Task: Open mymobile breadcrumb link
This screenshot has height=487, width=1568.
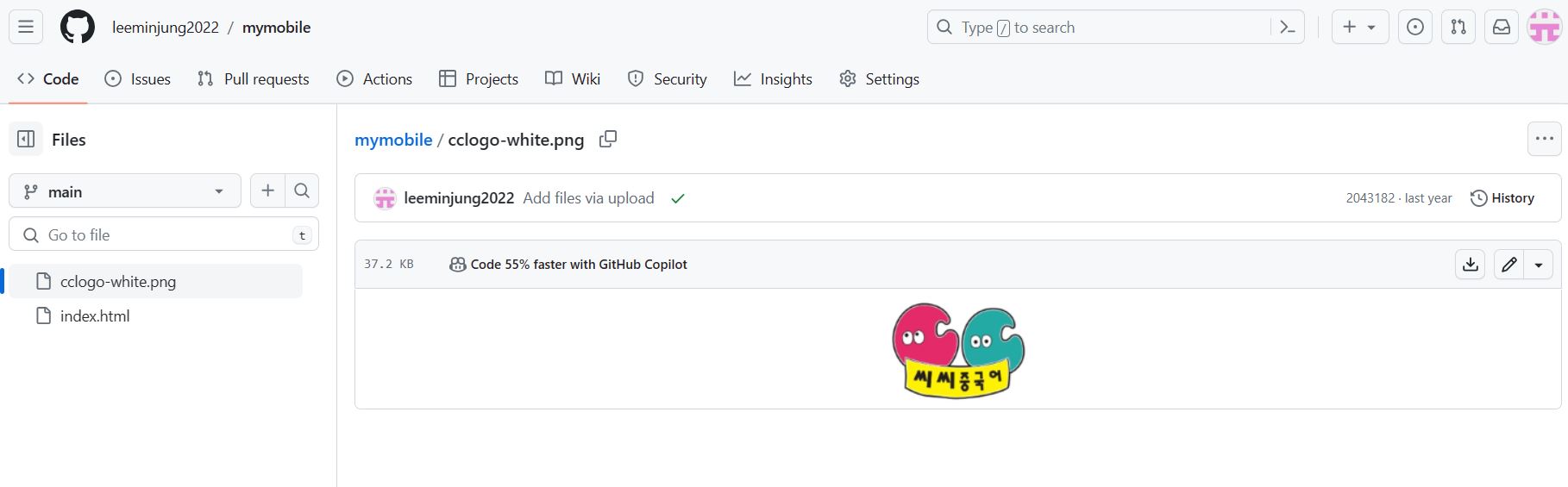Action: [x=393, y=140]
